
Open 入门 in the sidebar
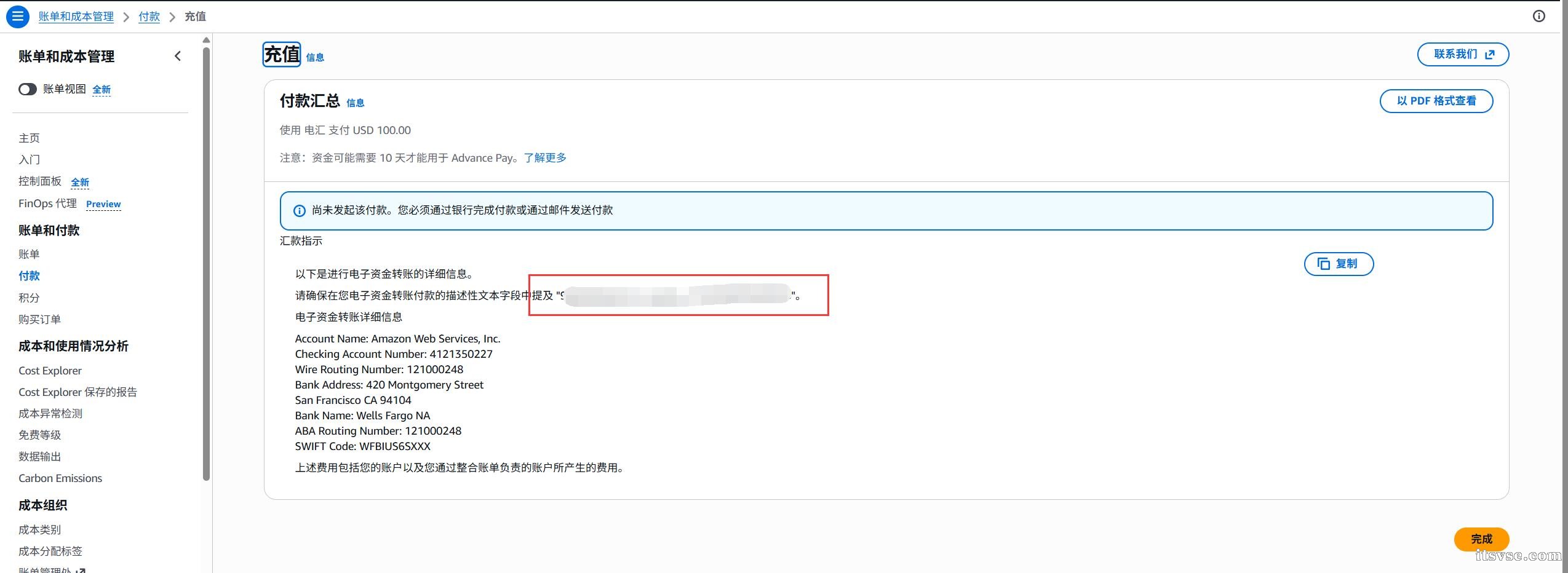click(29, 160)
